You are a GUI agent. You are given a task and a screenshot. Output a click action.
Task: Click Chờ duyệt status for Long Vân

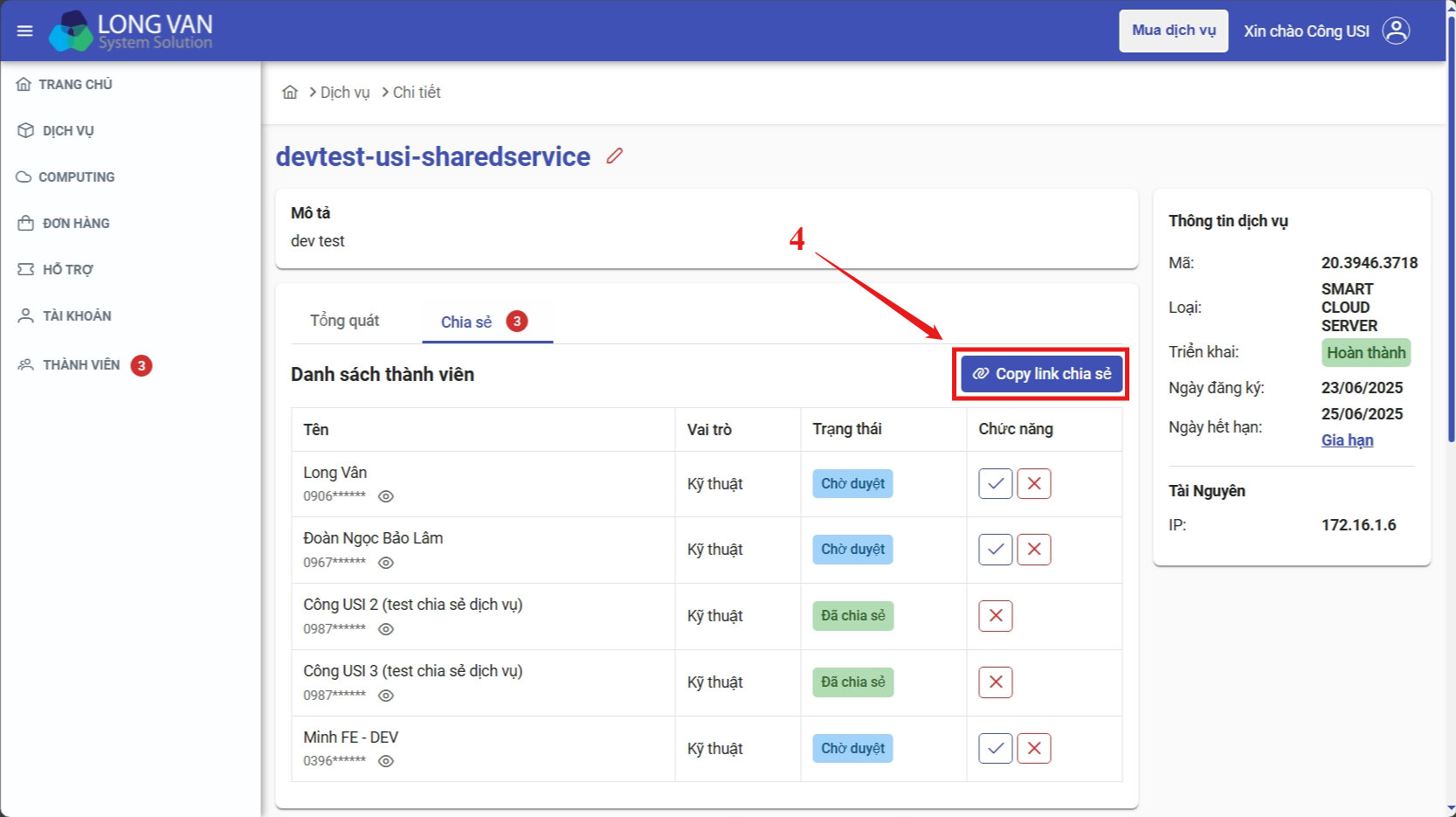point(852,483)
